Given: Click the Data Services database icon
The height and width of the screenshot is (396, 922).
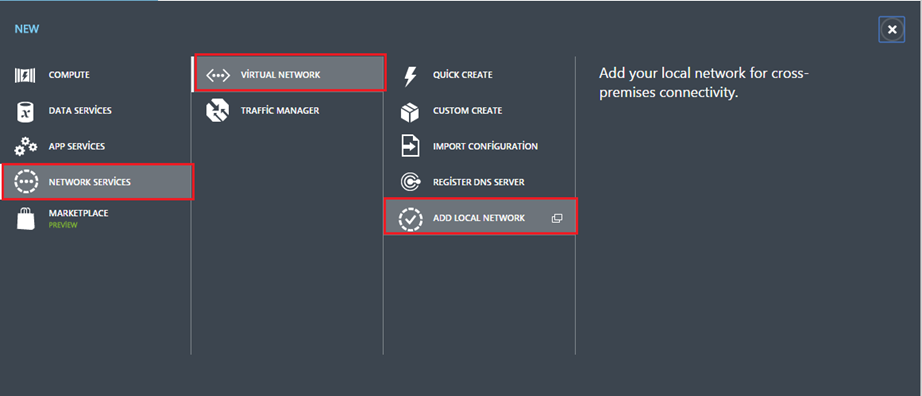Looking at the screenshot, I should pyautogui.click(x=25, y=111).
